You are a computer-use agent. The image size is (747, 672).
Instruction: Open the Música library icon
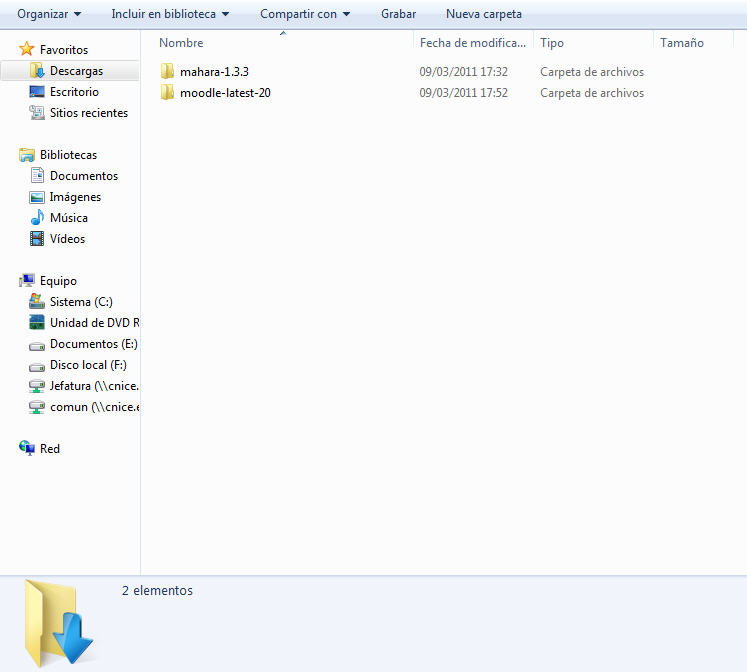(37, 218)
